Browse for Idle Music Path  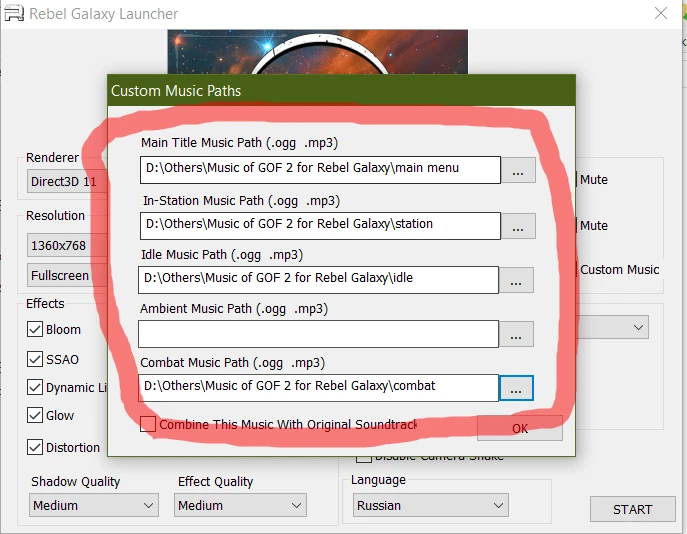[516, 280]
